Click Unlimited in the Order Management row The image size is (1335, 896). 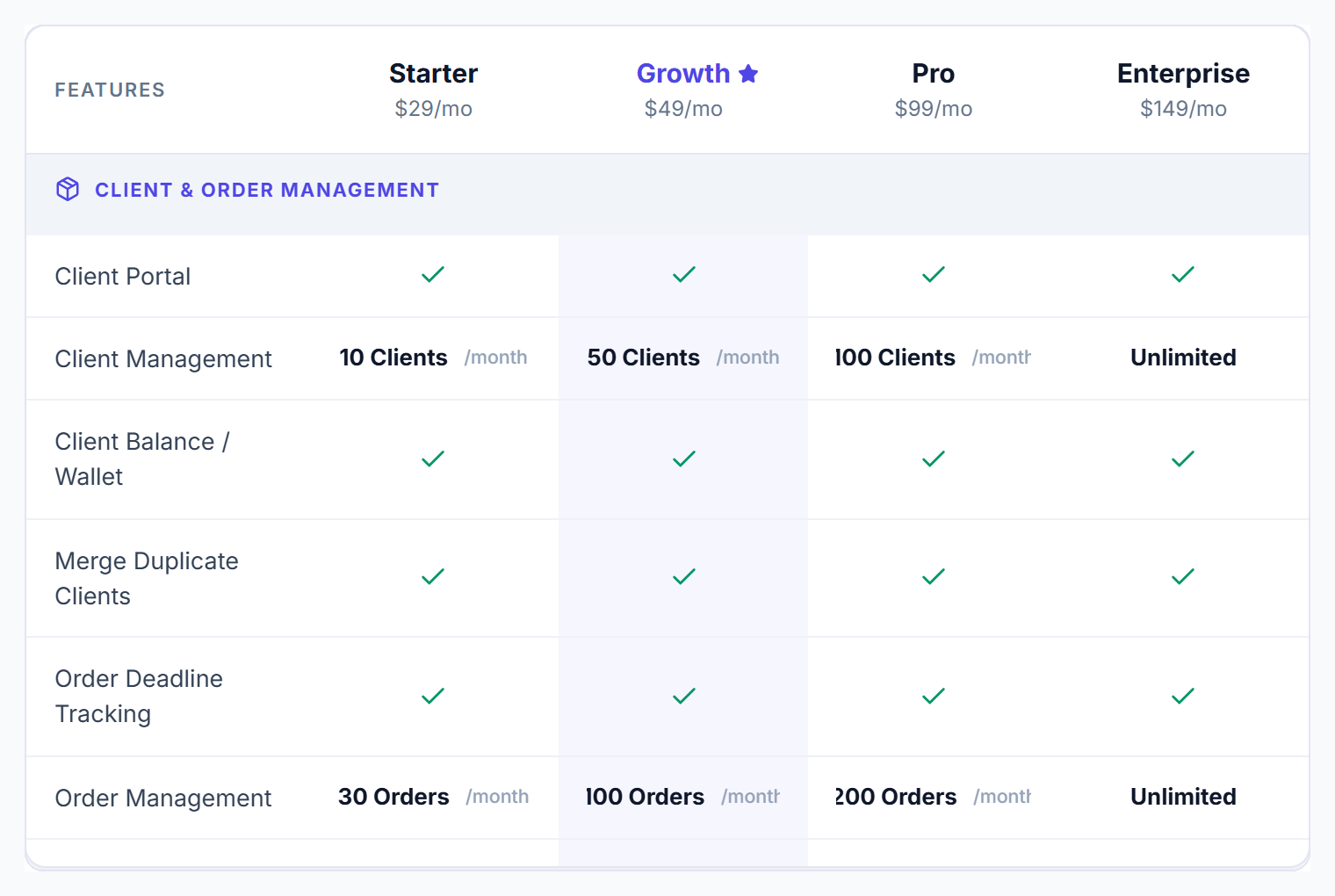pyautogui.click(x=1183, y=797)
